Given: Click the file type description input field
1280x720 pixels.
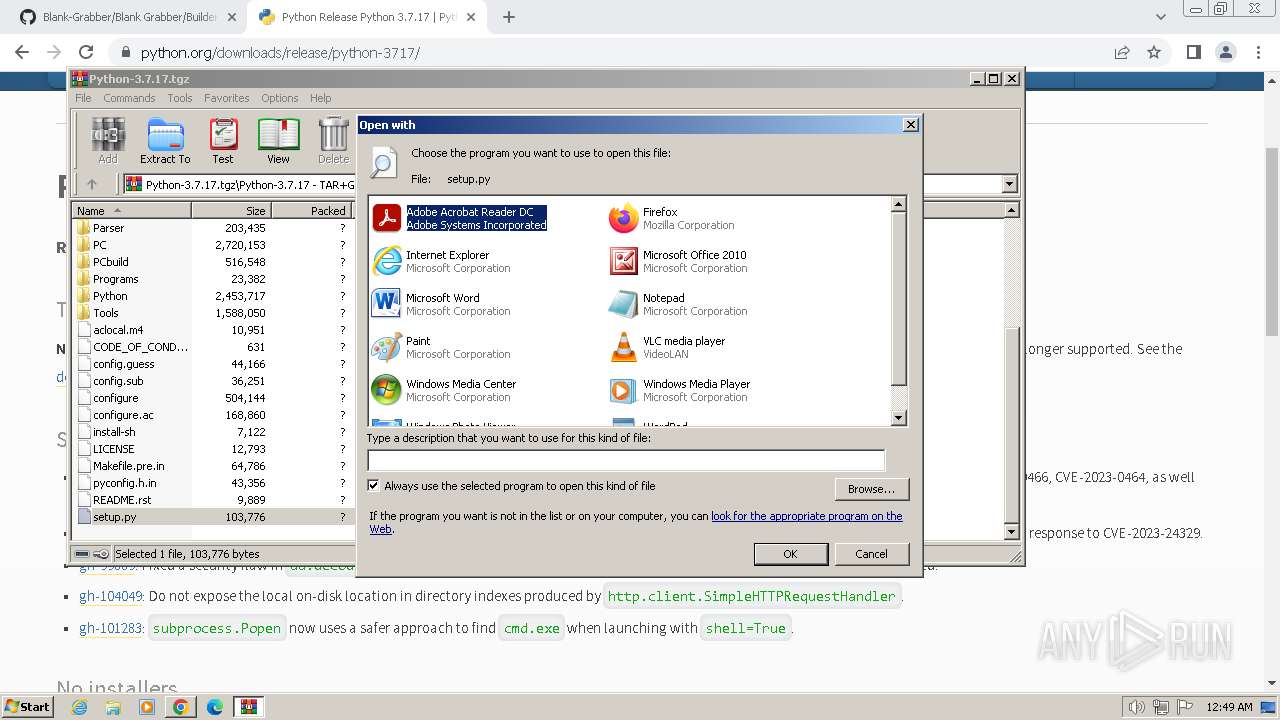Looking at the screenshot, I should click(x=626, y=460).
